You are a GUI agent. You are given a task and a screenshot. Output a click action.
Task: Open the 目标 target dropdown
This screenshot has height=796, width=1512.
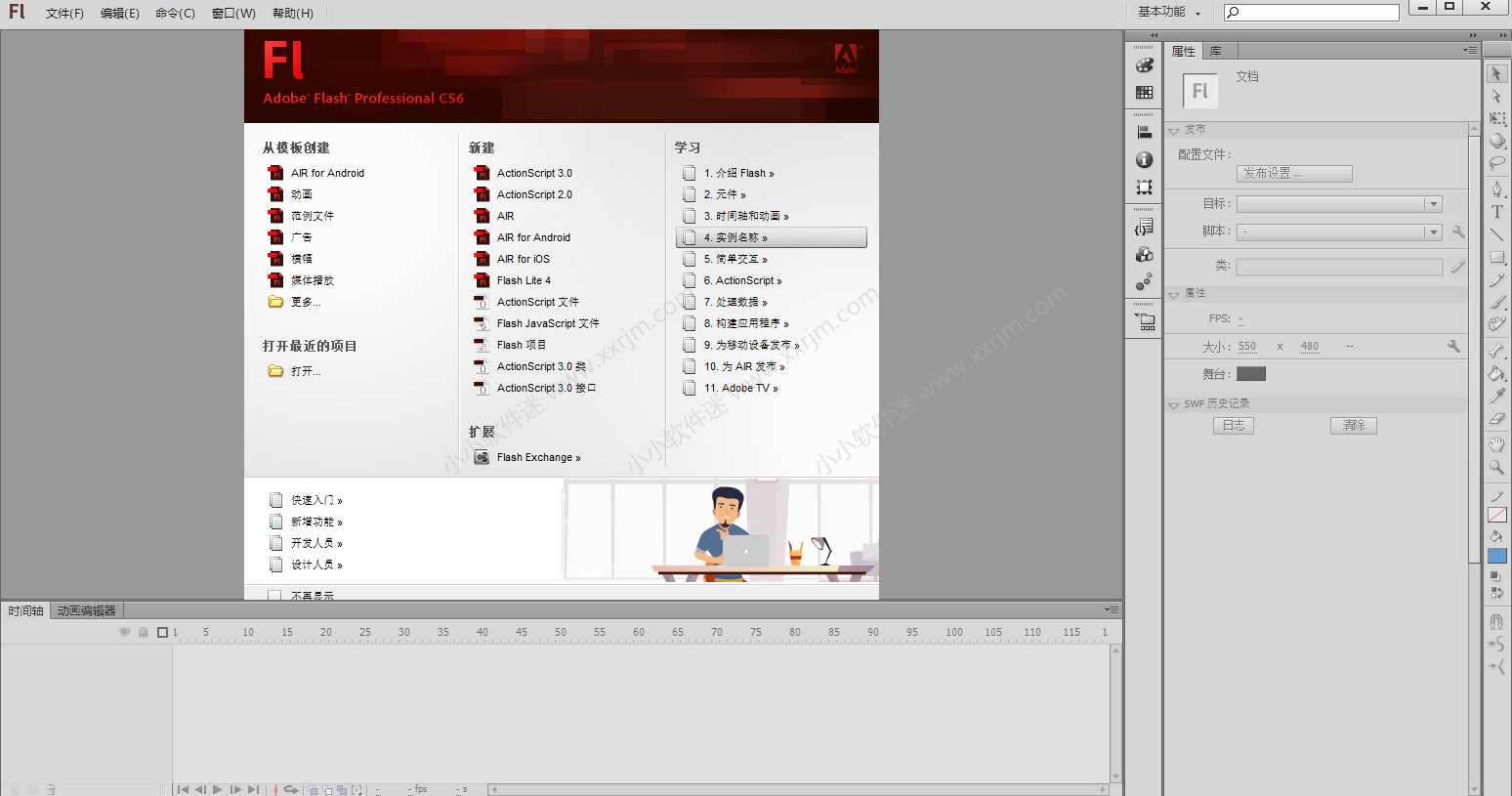coord(1339,204)
